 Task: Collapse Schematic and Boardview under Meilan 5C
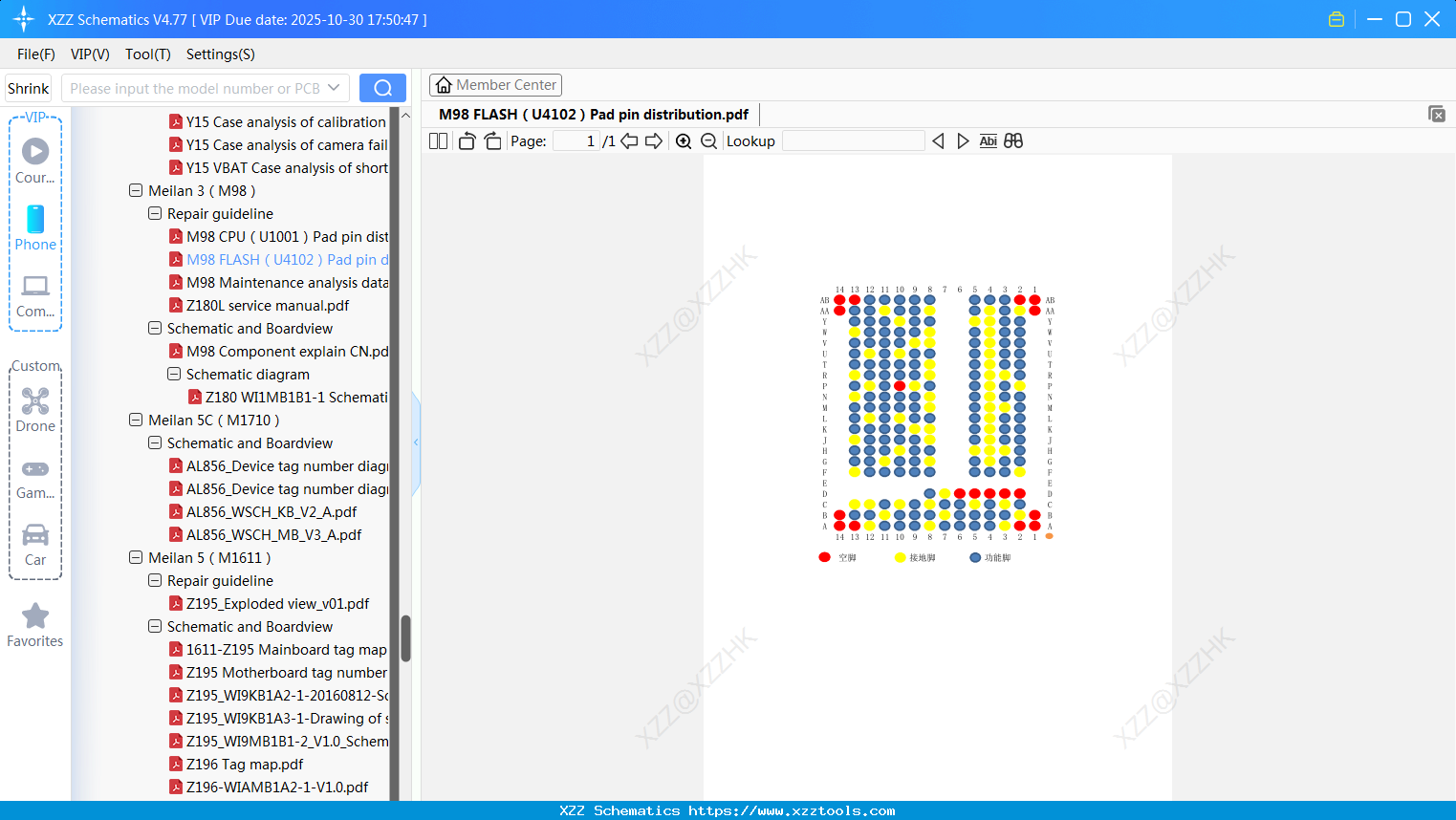coord(155,443)
